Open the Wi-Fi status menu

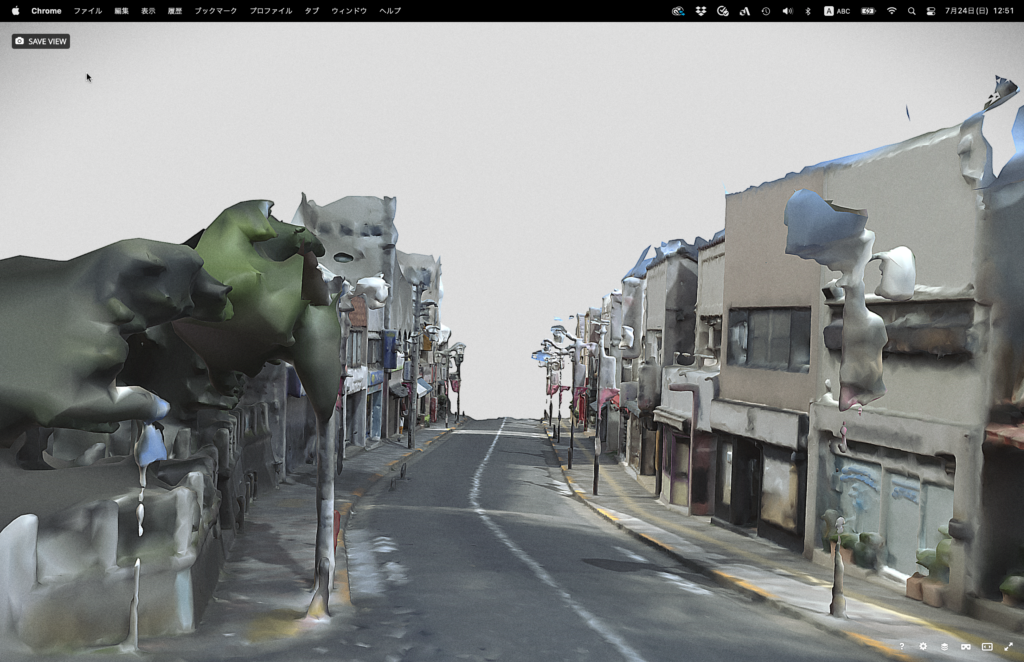[x=891, y=11]
